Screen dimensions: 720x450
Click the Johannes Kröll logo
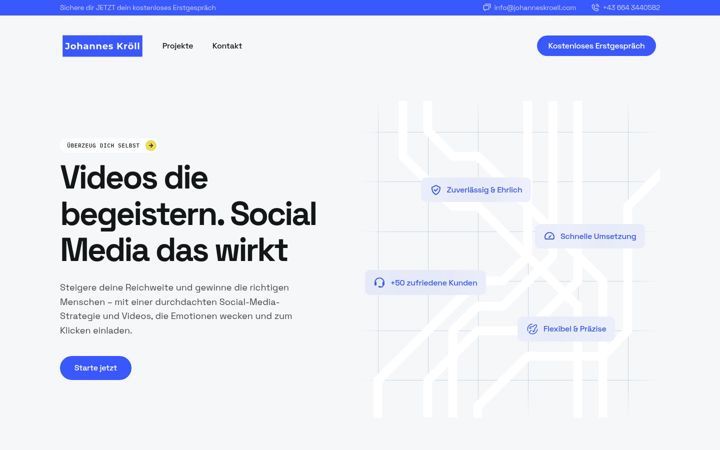102,46
